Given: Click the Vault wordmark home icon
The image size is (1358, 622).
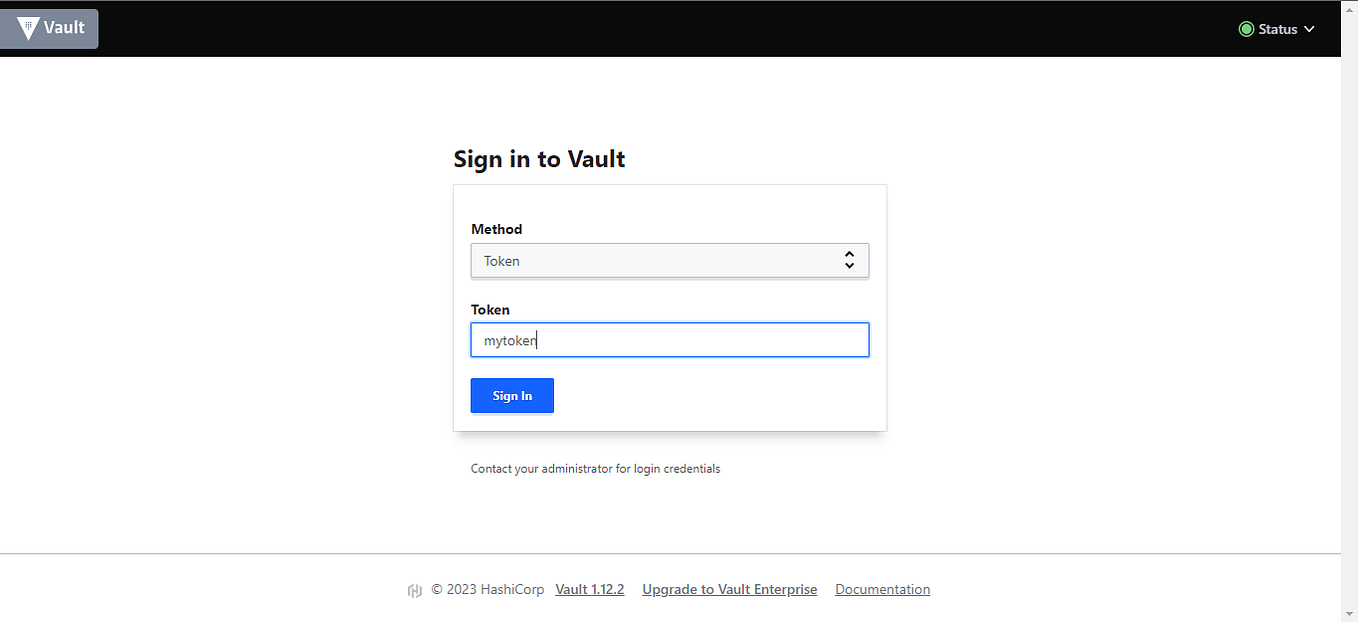Looking at the screenshot, I should pos(48,28).
